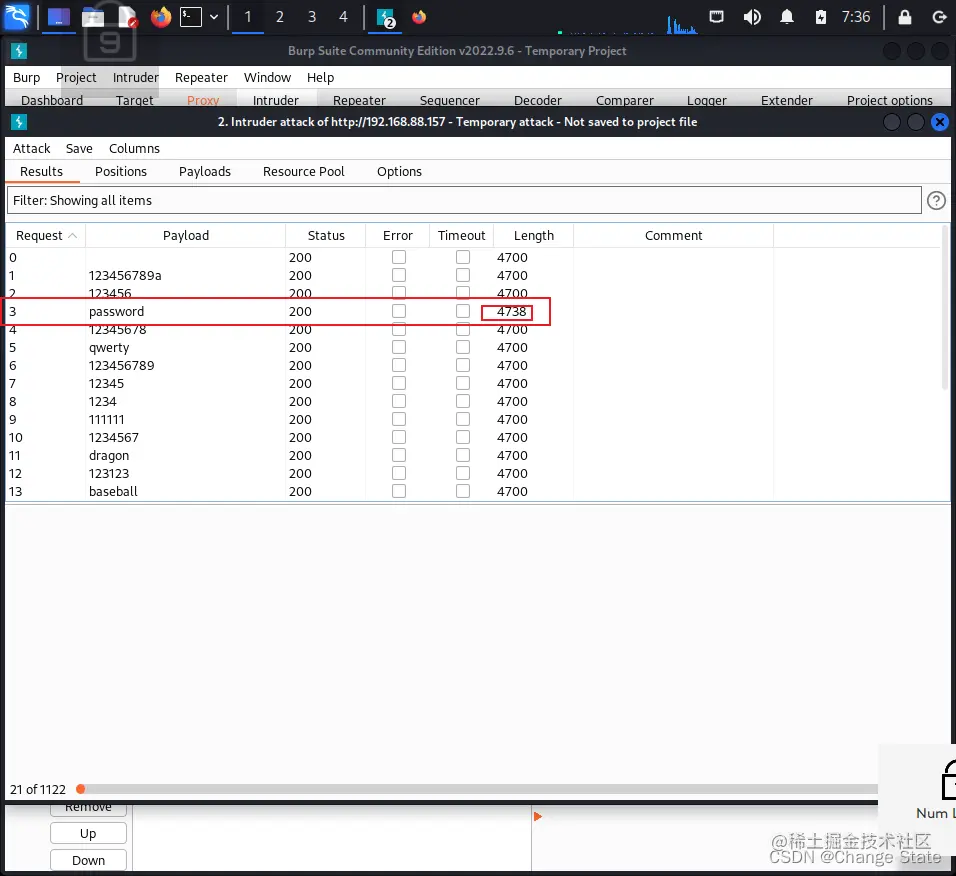Switch to the Extender tab
Viewport: 956px width, 876px height.
point(787,100)
